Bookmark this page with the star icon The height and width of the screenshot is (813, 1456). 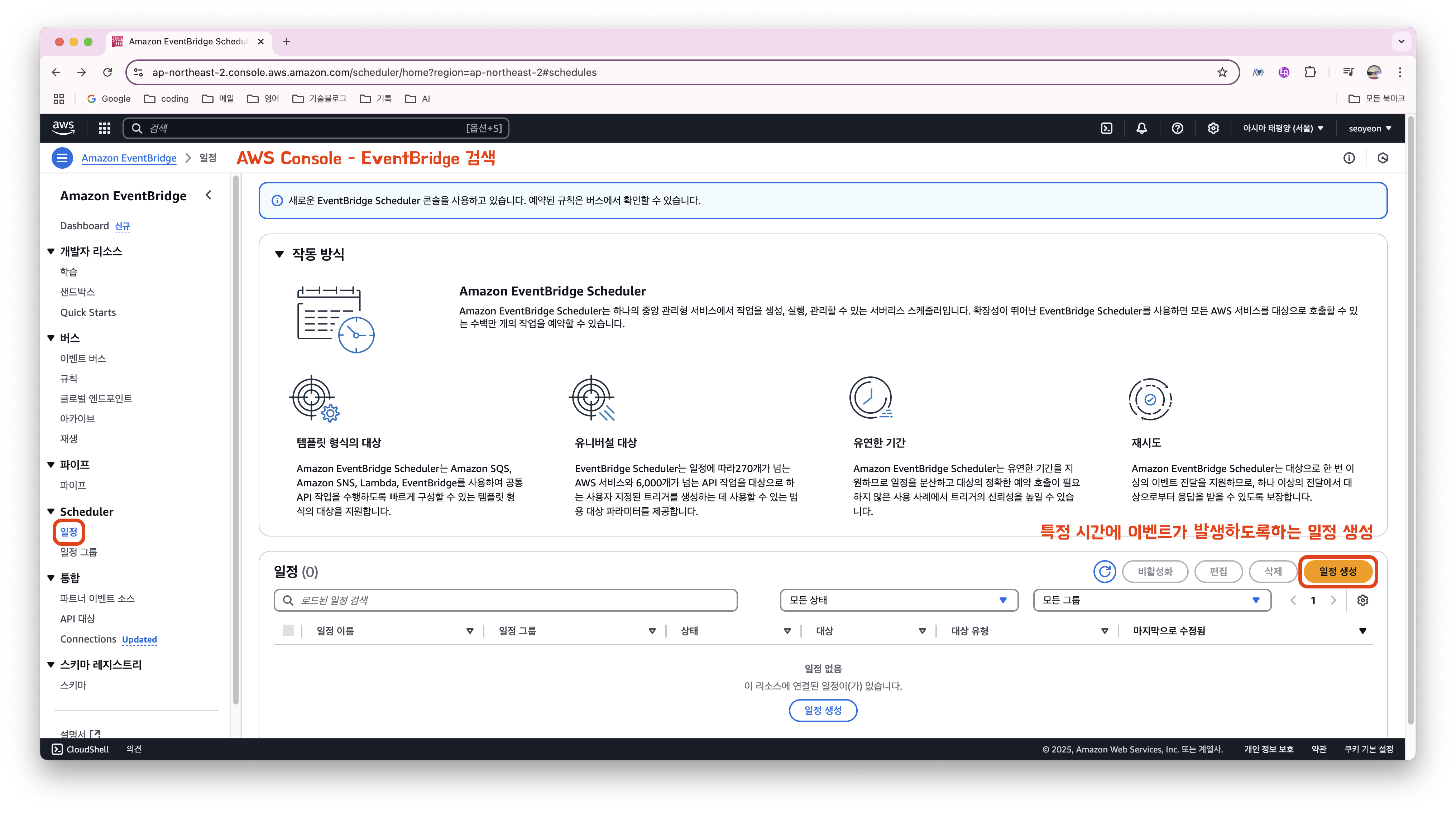click(x=1222, y=72)
